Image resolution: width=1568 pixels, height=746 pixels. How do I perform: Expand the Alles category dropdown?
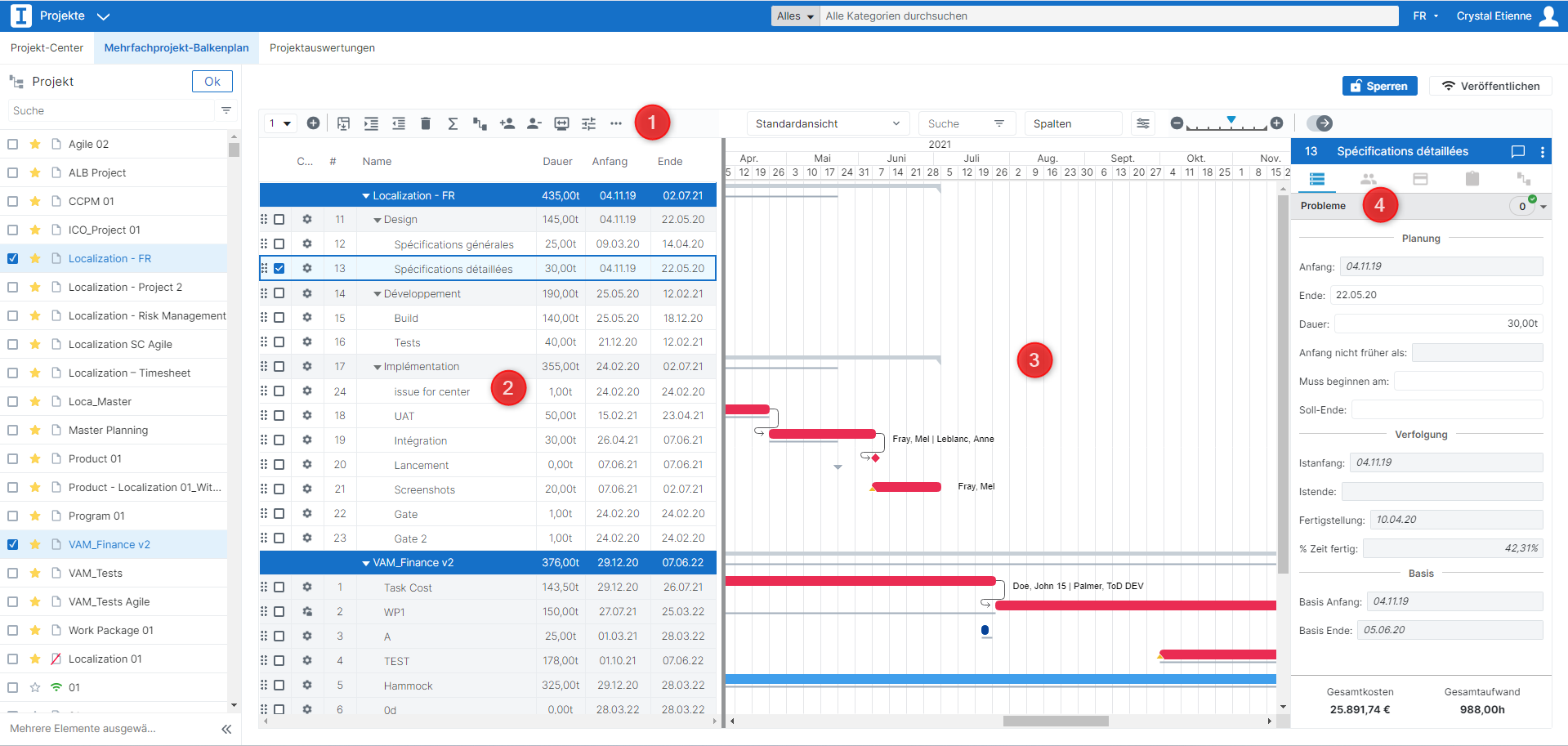795,16
